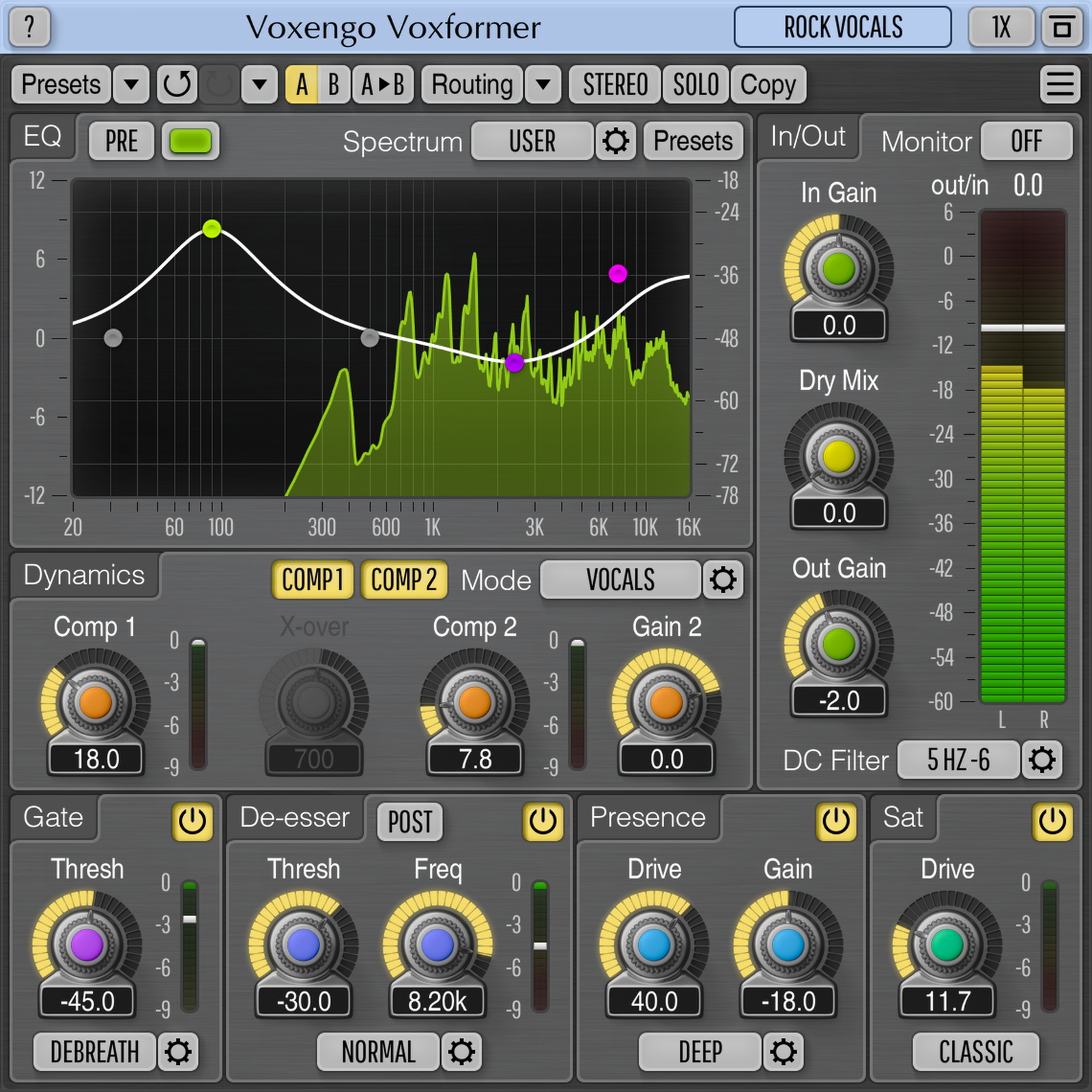This screenshot has width=1092, height=1092.
Task: Open the Spectrum settings gear icon
Action: pos(615,141)
